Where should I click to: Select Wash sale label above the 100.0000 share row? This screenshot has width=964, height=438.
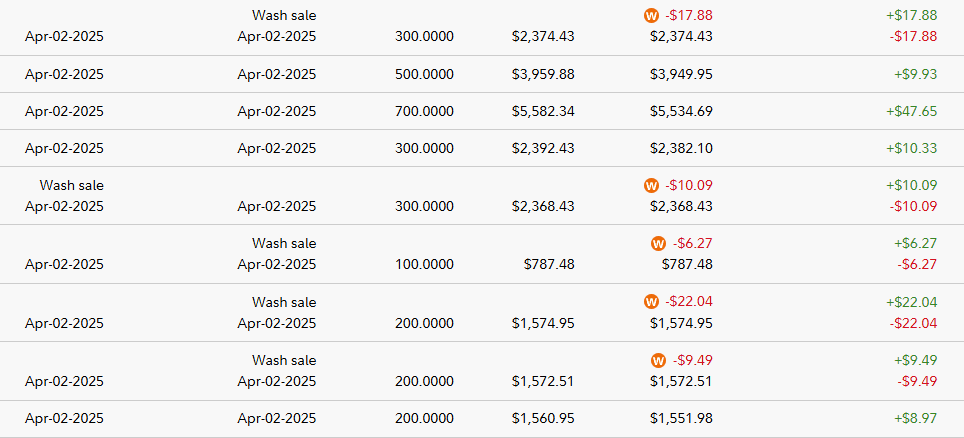point(284,243)
